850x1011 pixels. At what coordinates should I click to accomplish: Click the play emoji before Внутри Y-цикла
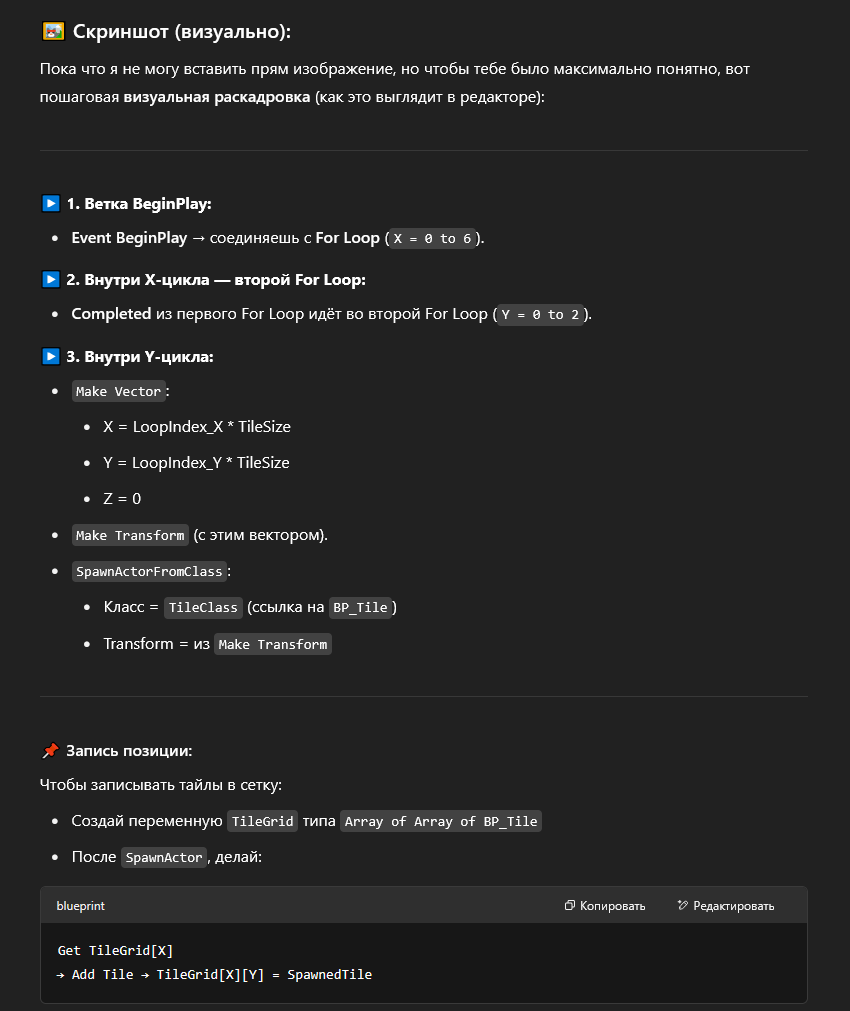click(x=51, y=357)
